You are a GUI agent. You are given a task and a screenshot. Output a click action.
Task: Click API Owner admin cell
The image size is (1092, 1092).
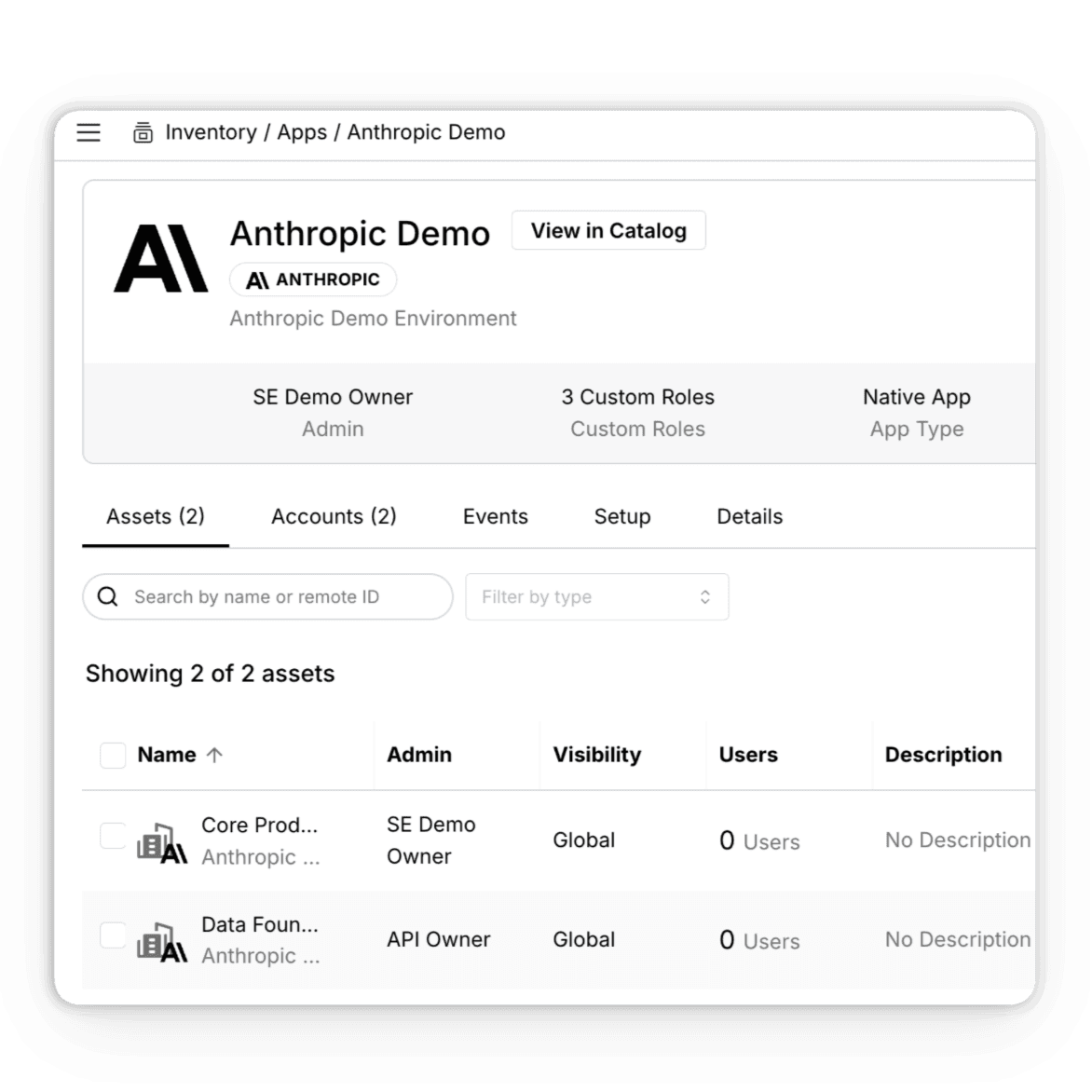coord(439,939)
